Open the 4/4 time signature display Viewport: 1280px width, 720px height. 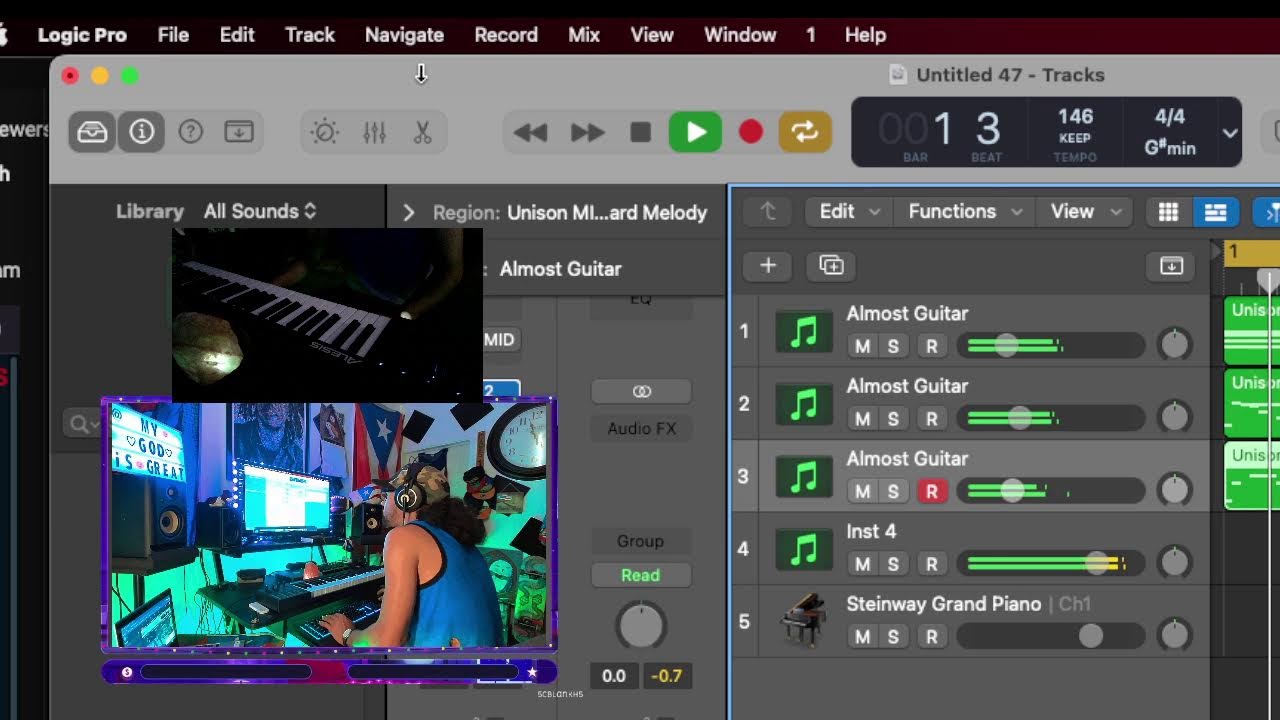(x=1170, y=117)
